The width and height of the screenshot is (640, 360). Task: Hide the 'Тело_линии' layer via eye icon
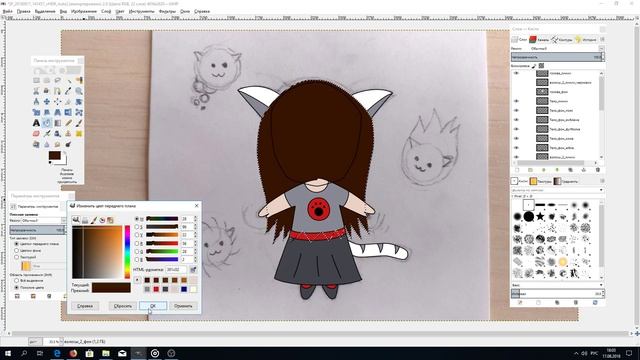(516, 101)
